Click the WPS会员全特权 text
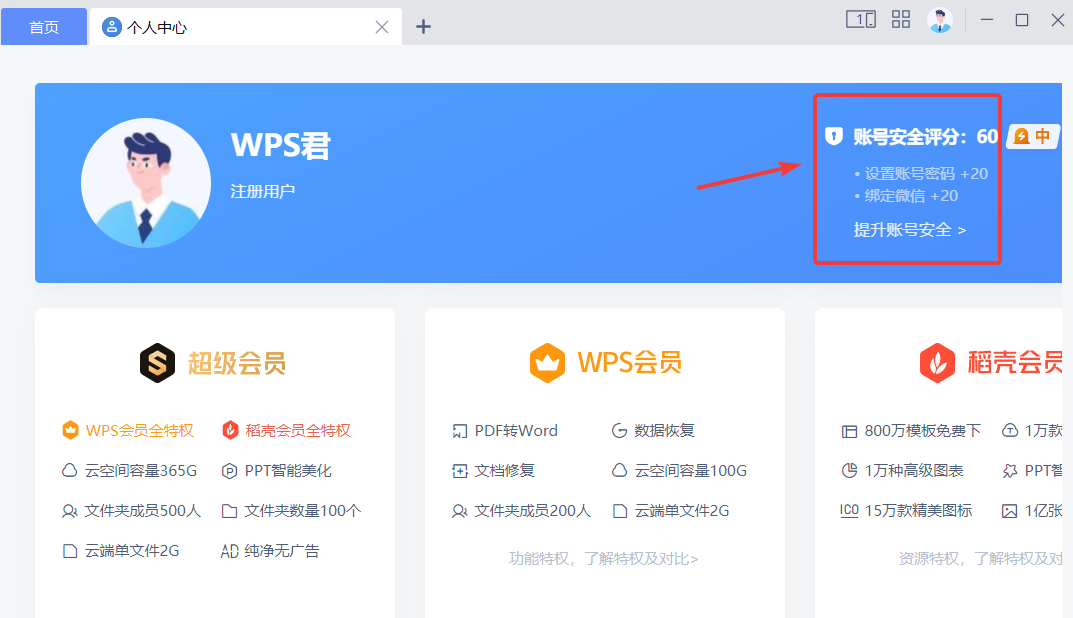This screenshot has width=1073, height=618. (x=140, y=430)
